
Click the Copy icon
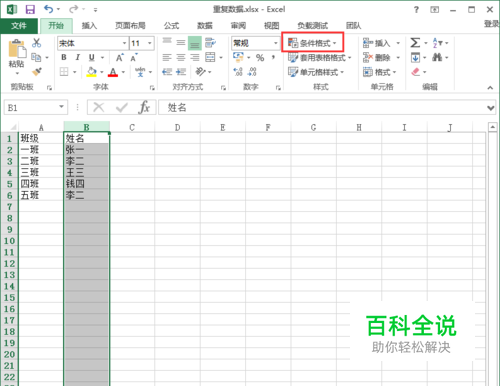36,57
